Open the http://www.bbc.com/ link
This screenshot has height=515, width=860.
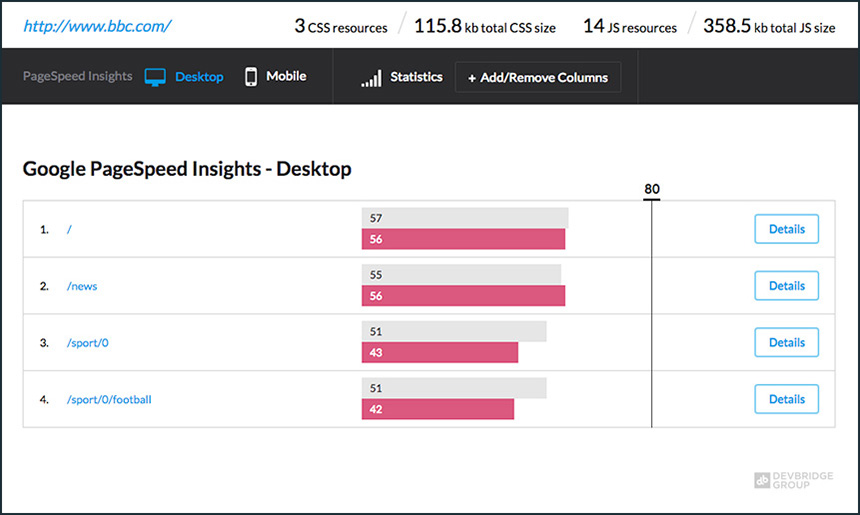click(97, 26)
